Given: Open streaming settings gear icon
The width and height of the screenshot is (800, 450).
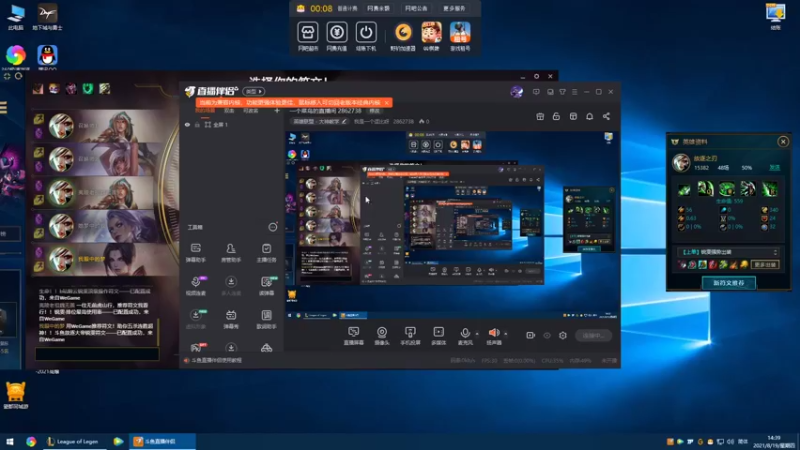Looking at the screenshot, I should [563, 335].
